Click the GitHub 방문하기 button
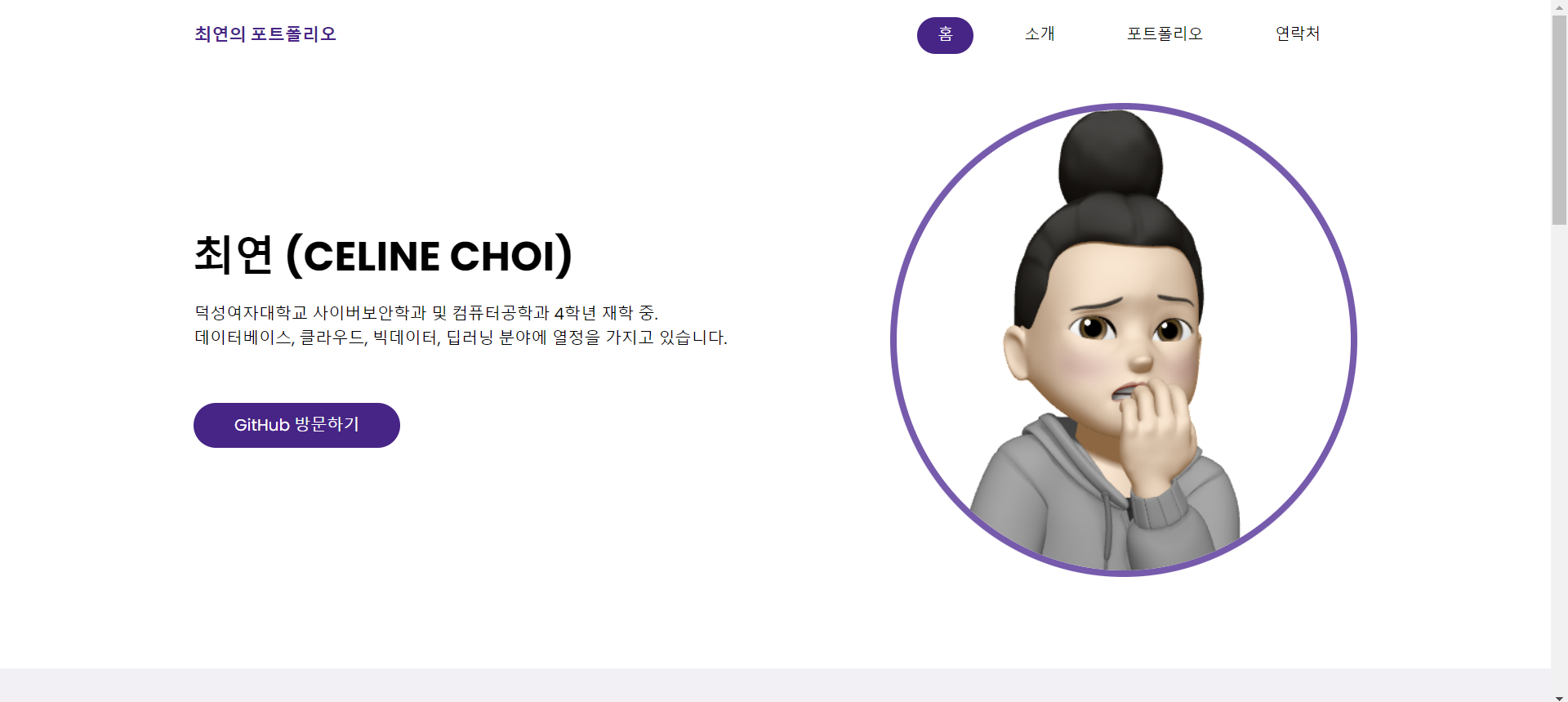Image resolution: width=1568 pixels, height=702 pixels. pos(296,425)
